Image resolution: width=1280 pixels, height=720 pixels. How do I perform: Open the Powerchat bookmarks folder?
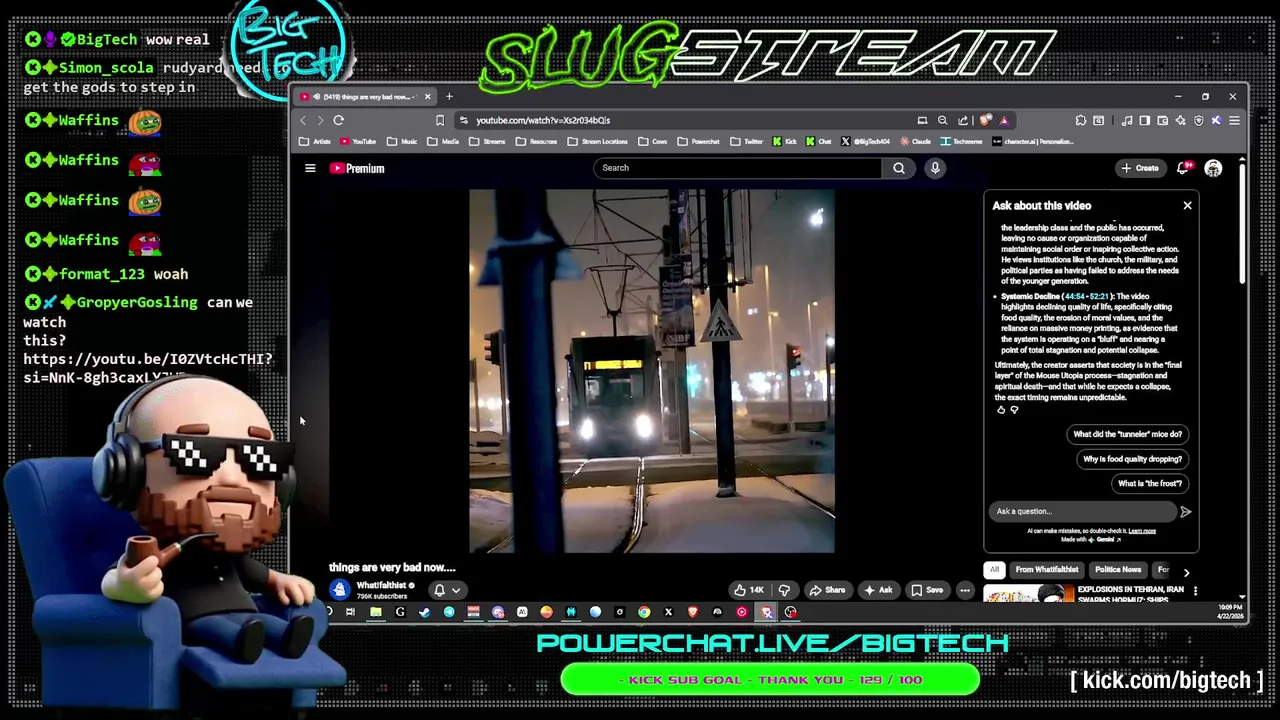(698, 142)
